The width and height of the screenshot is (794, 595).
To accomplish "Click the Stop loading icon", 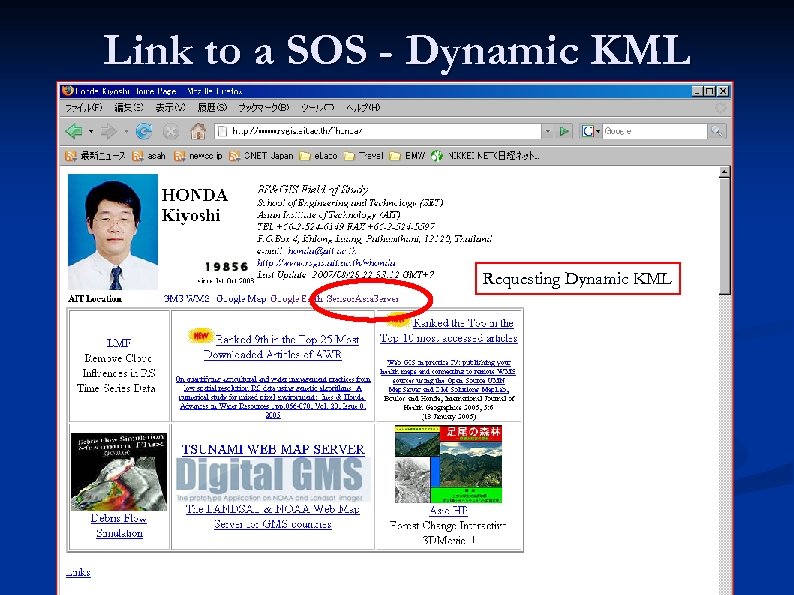I will (171, 132).
